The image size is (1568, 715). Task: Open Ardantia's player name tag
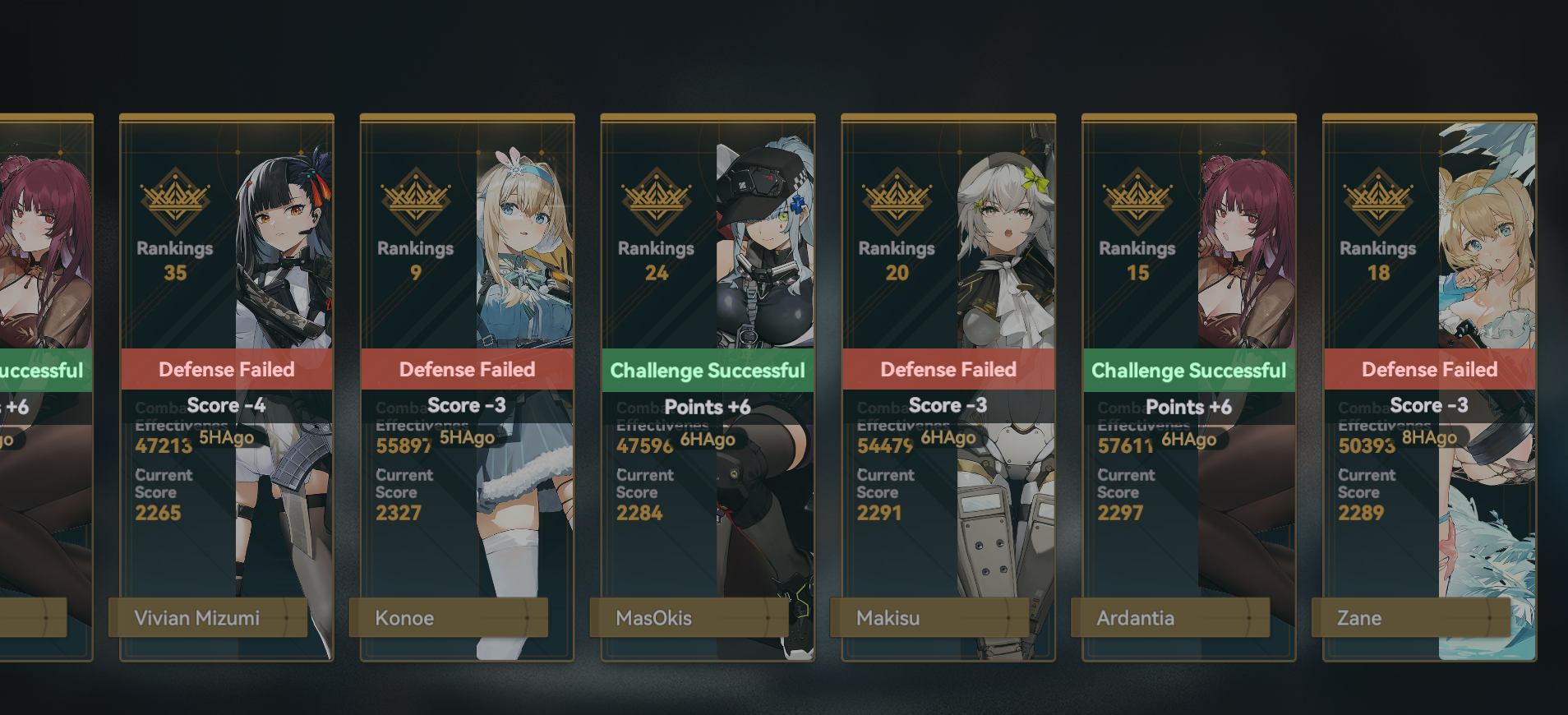(x=1170, y=617)
